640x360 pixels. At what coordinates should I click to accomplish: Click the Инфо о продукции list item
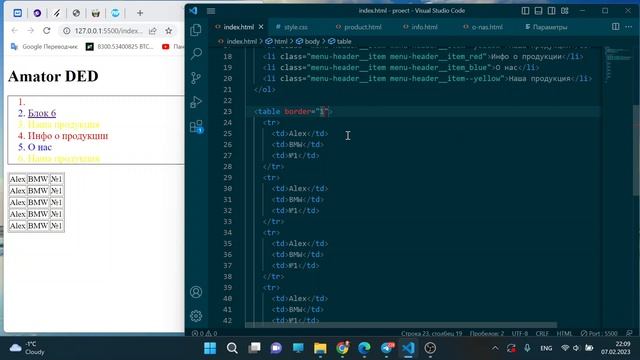(x=68, y=136)
